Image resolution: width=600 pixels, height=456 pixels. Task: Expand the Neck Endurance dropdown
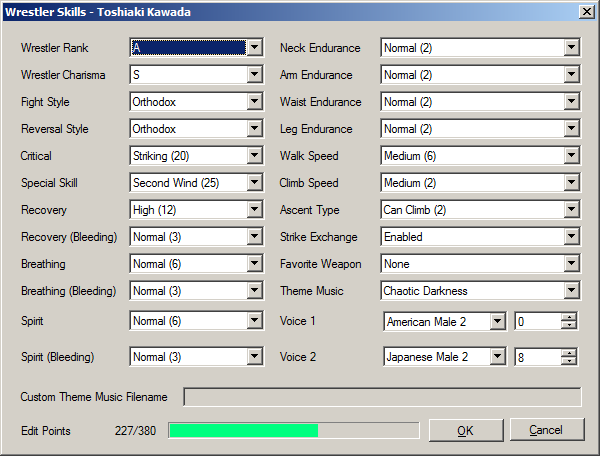click(571, 48)
